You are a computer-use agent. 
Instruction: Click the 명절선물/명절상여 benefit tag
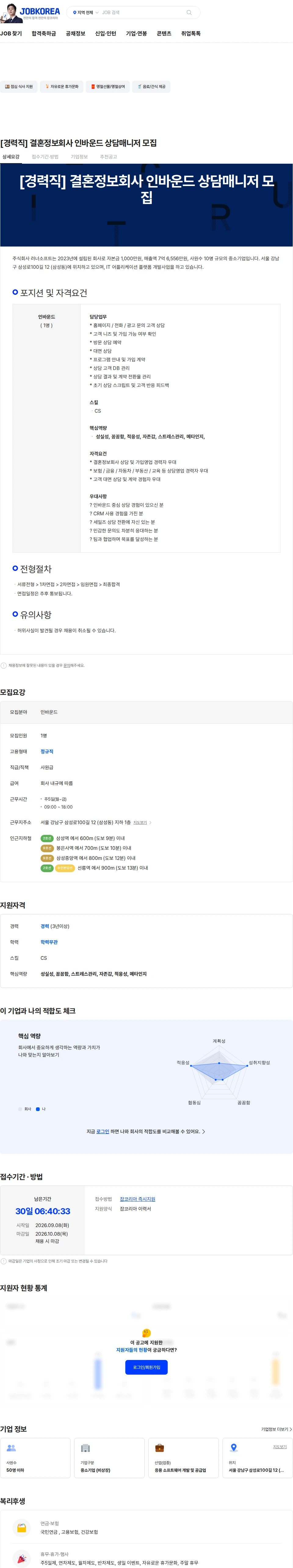[x=108, y=86]
